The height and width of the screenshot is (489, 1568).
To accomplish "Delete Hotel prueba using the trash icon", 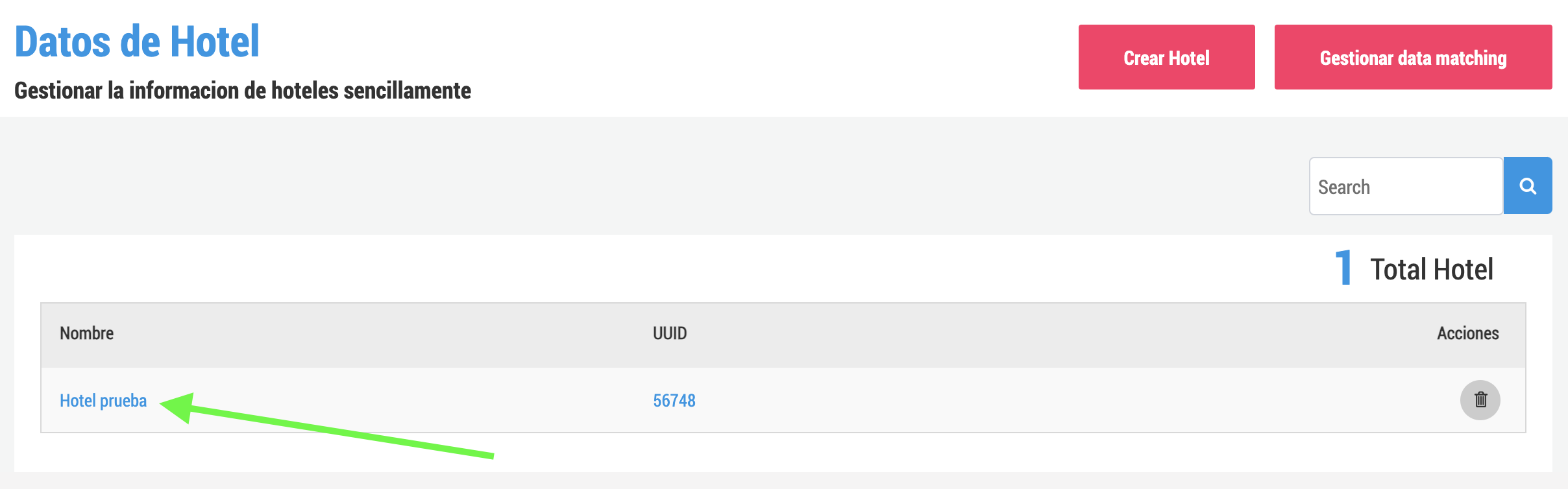I will click(1480, 400).
